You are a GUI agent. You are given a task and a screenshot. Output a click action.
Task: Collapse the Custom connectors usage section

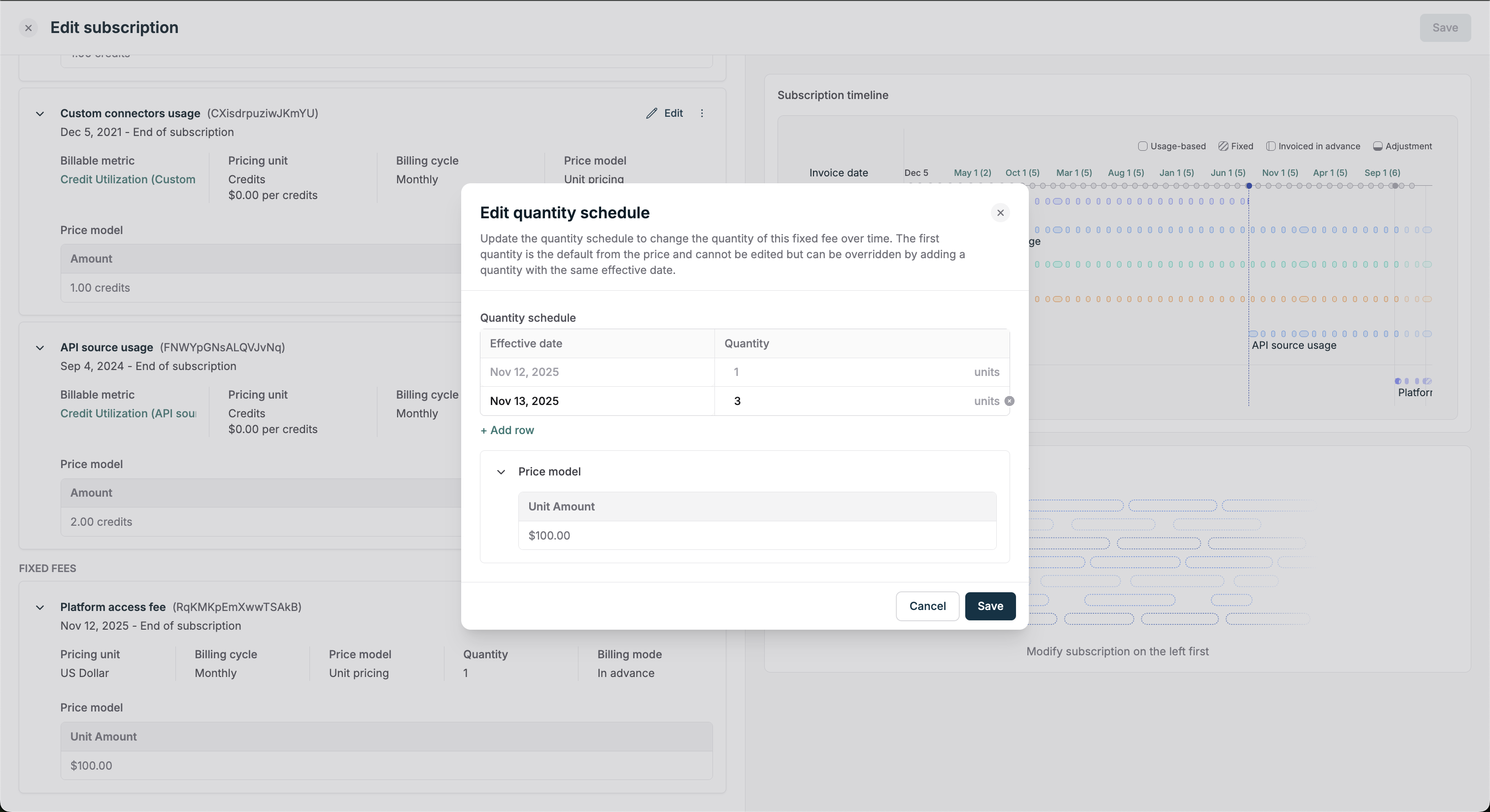(40, 114)
